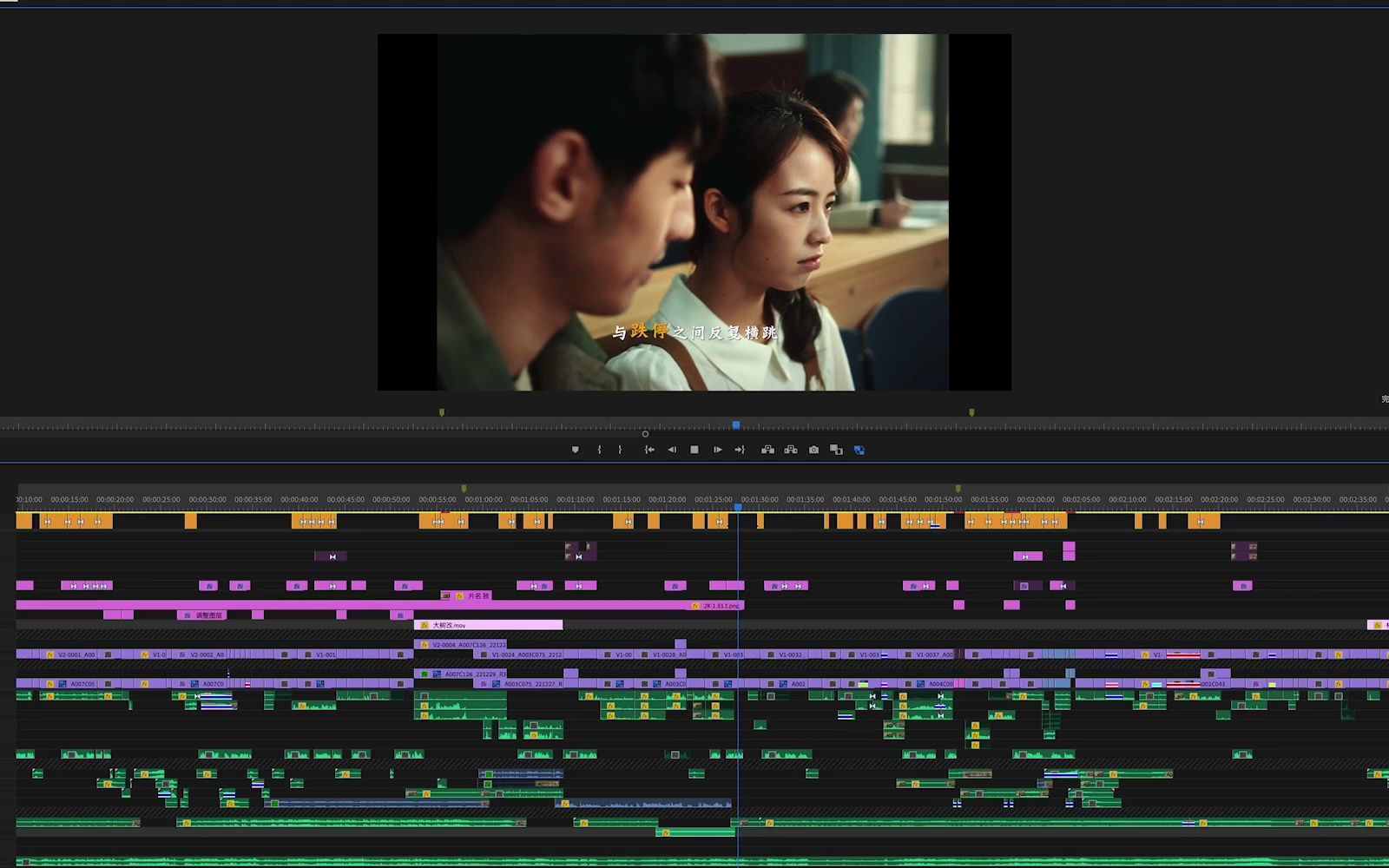Click the fx badge on 大树改.mov
1389x868 pixels.
(424, 625)
